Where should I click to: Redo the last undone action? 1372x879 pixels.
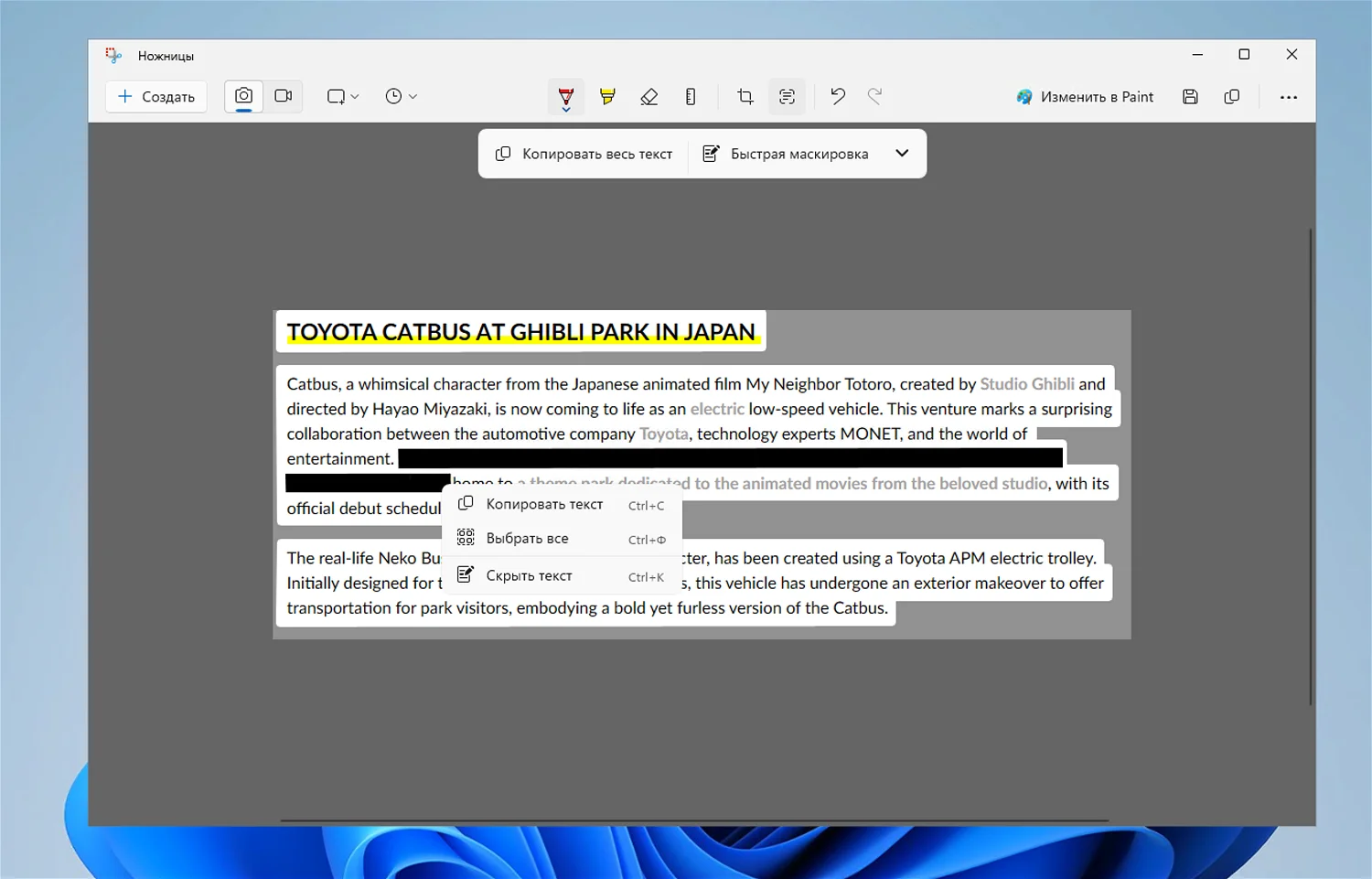[875, 96]
